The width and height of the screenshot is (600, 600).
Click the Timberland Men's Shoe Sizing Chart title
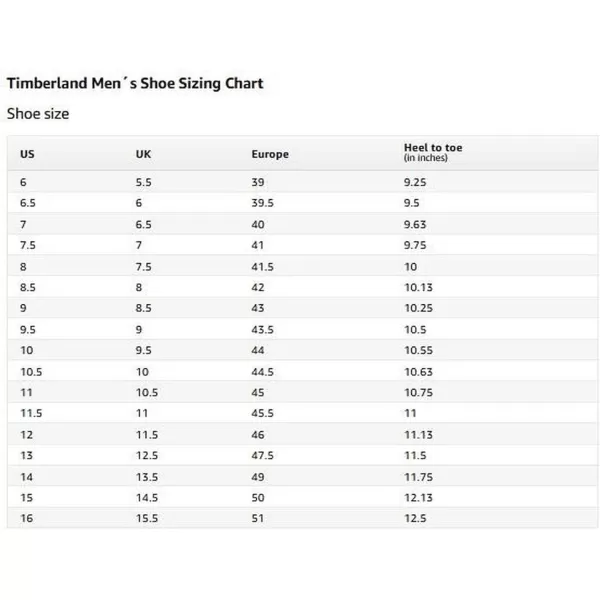point(135,83)
